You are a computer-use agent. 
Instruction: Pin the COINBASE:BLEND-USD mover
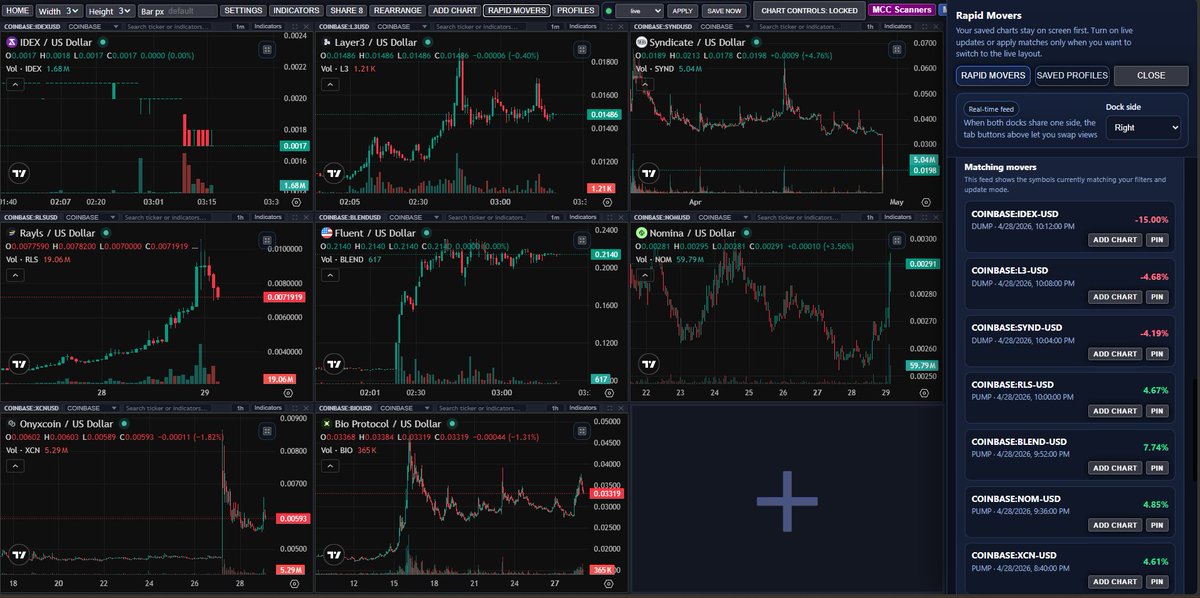coord(1157,468)
